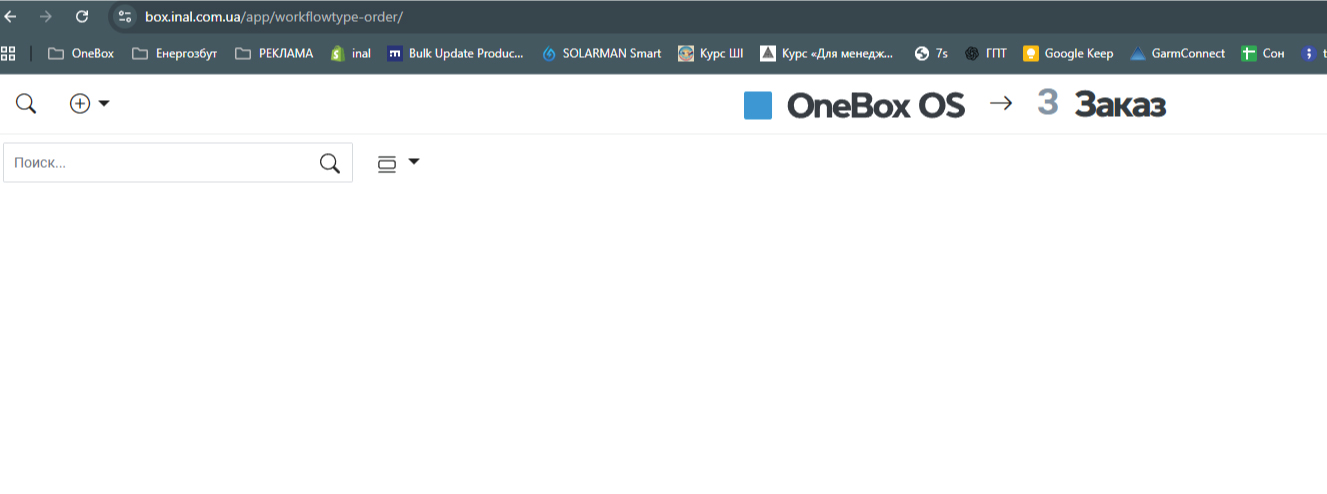Click the address bar URL box.inal.com.ua
Viewport: 1327px width, 494px height.
point(274,16)
